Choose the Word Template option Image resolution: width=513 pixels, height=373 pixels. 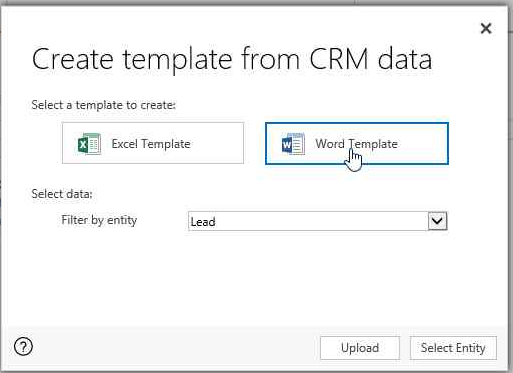click(357, 143)
